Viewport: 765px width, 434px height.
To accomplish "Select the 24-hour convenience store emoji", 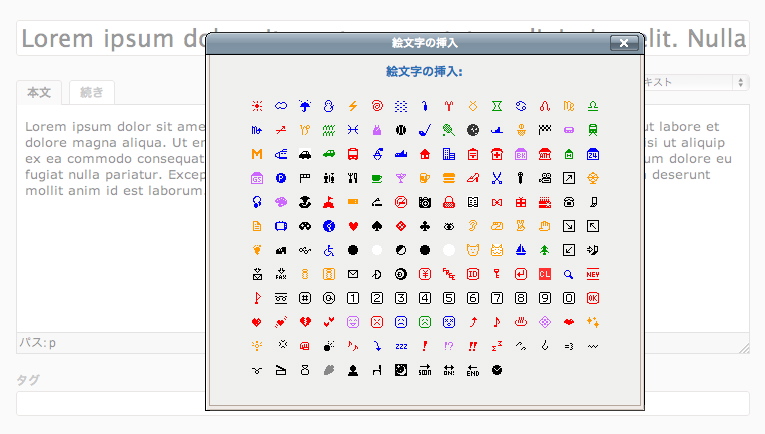I will click(593, 154).
